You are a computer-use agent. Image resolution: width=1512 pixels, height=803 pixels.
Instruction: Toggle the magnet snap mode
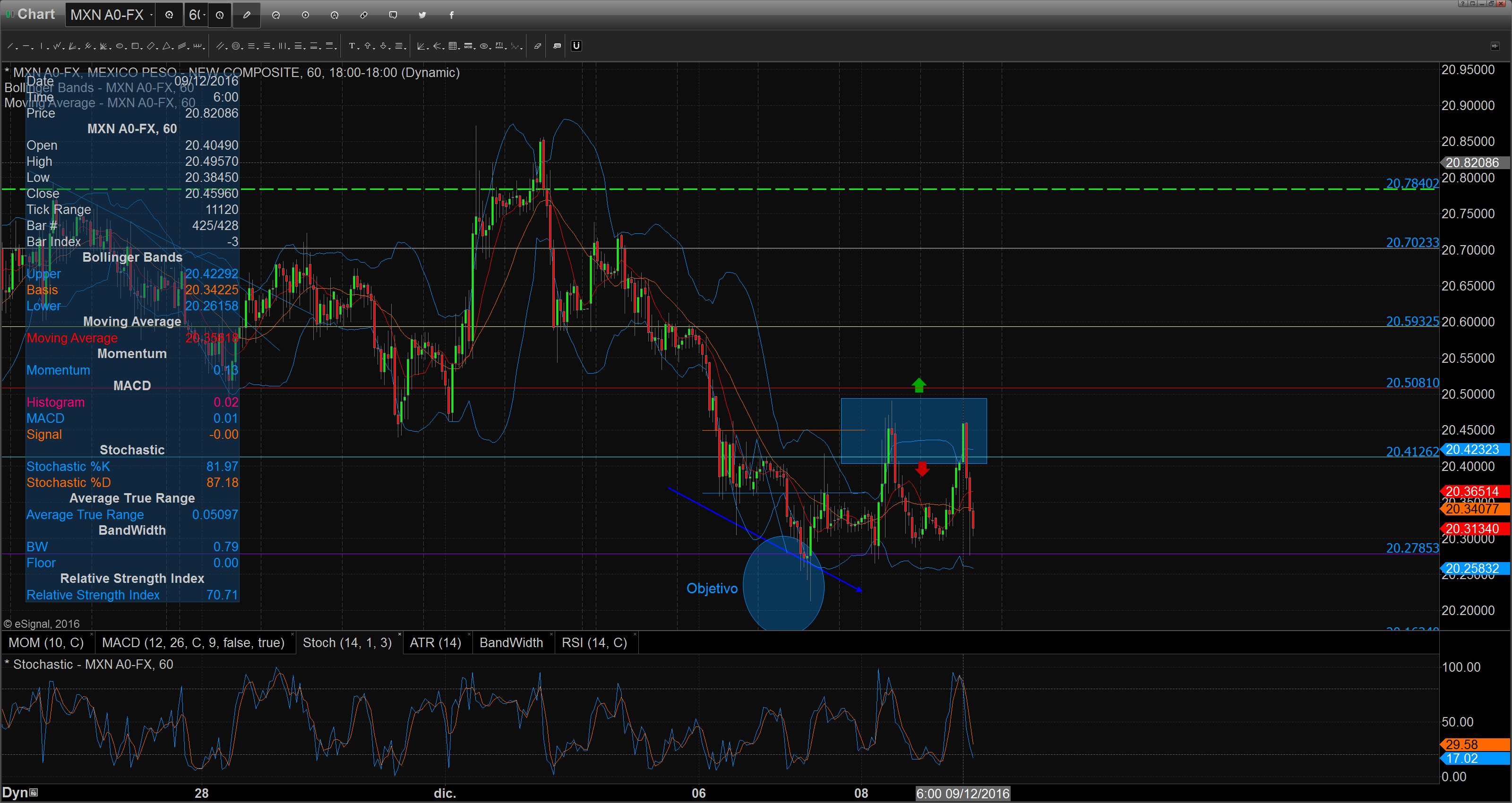(576, 46)
